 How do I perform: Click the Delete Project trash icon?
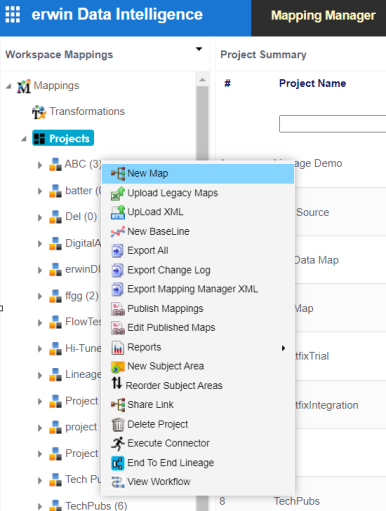[118, 424]
